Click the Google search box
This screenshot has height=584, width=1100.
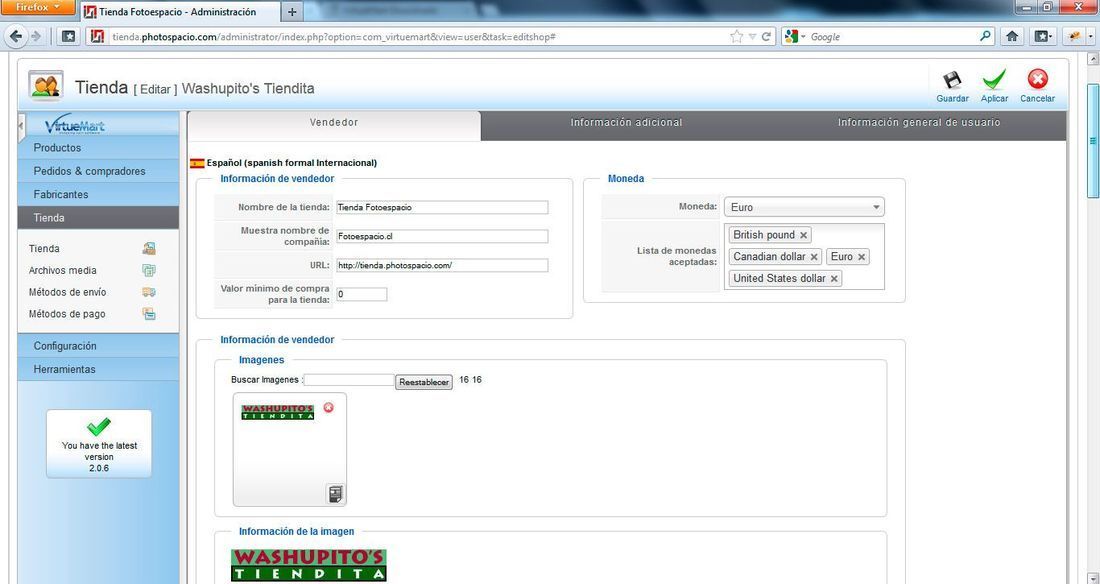(x=892, y=36)
